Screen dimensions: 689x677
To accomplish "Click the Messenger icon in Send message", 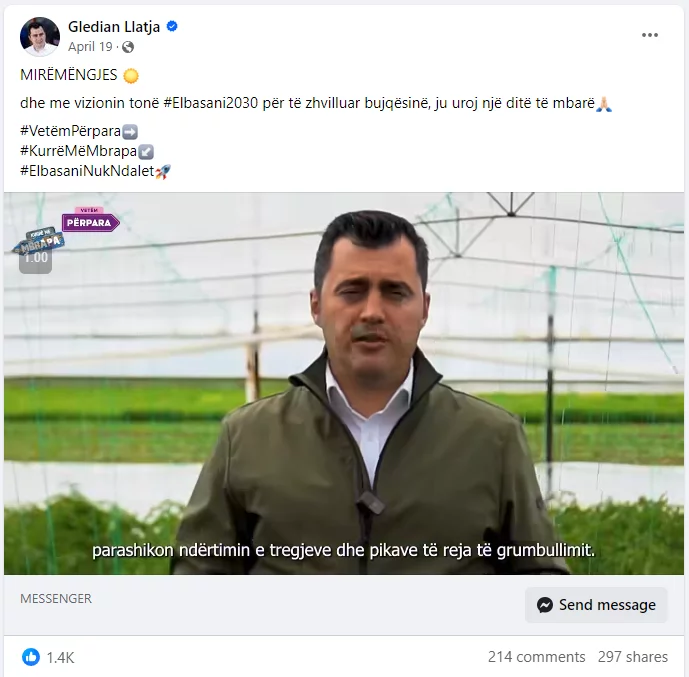I will point(545,605).
